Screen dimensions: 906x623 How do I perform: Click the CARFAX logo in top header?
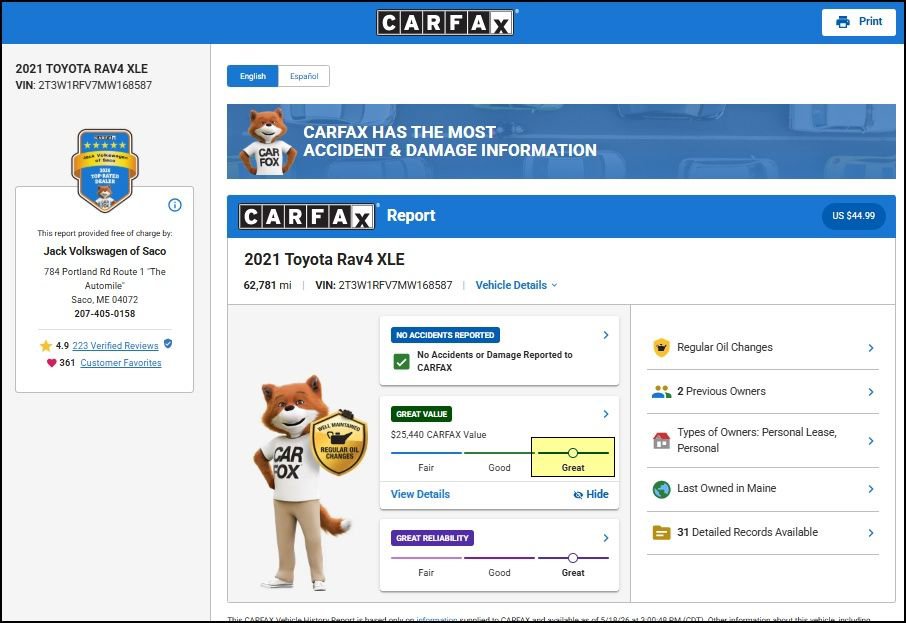[445, 23]
